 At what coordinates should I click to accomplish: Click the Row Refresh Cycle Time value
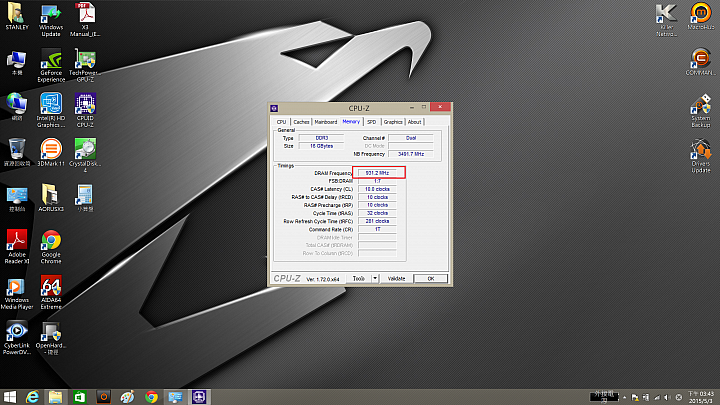point(377,221)
